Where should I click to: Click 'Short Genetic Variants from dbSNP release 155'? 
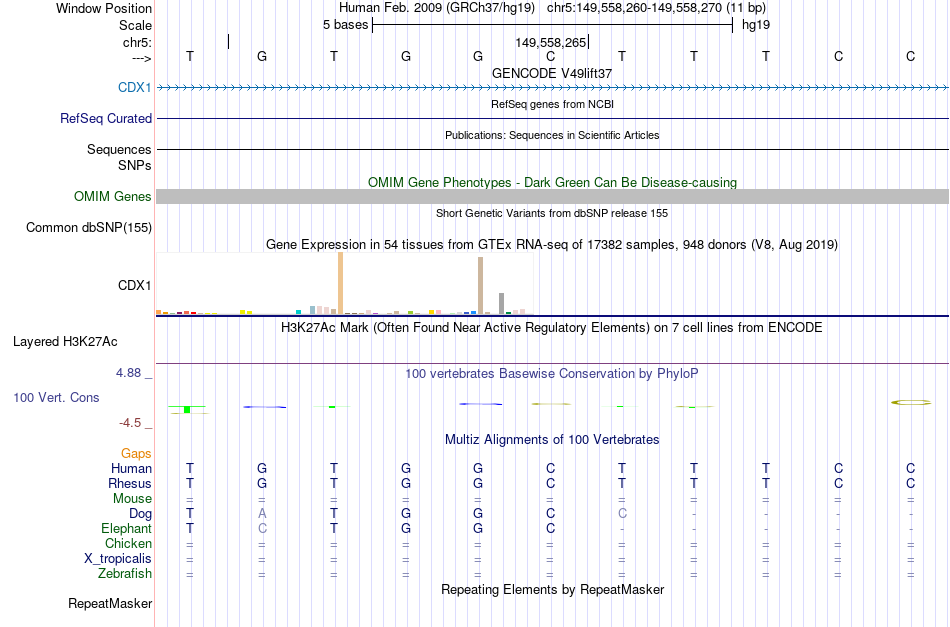[x=552, y=213]
